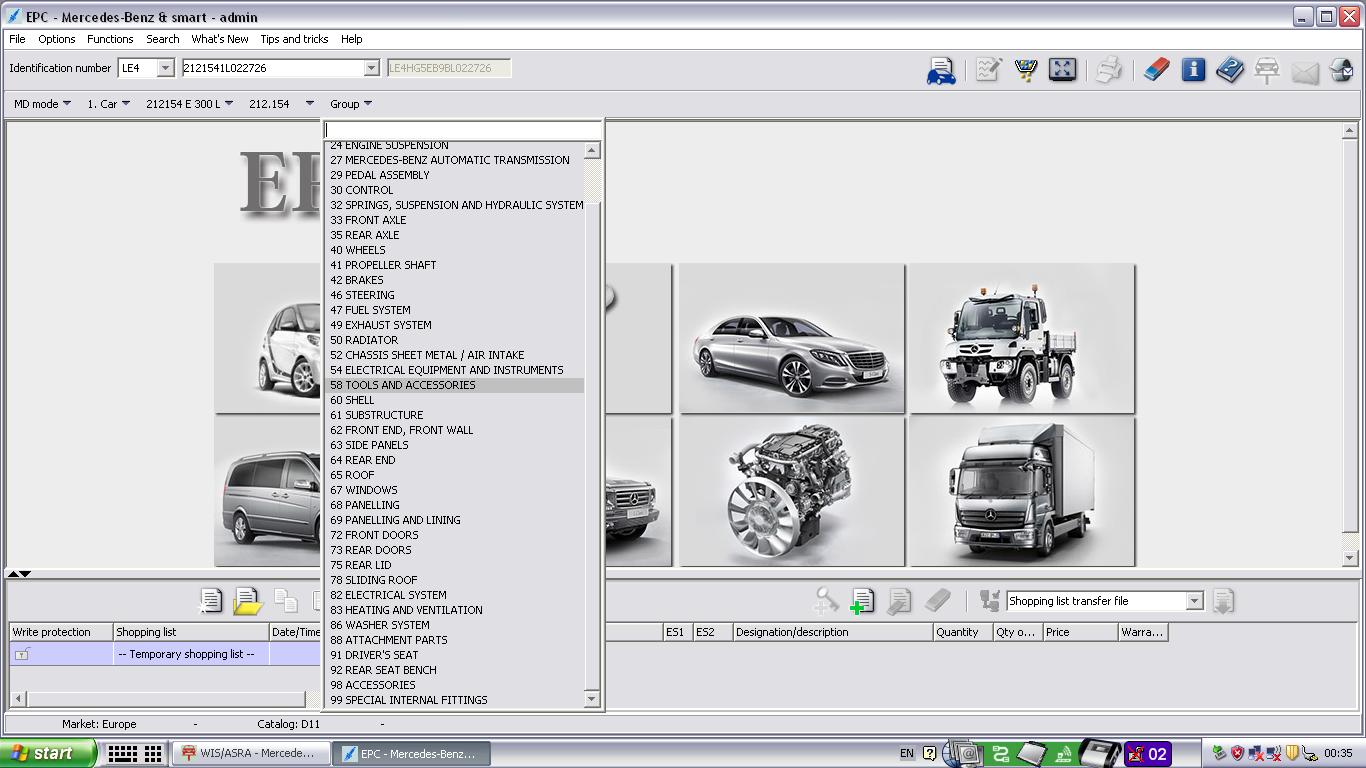
Task: Click the notes pencil icon in toolbar
Action: click(989, 70)
